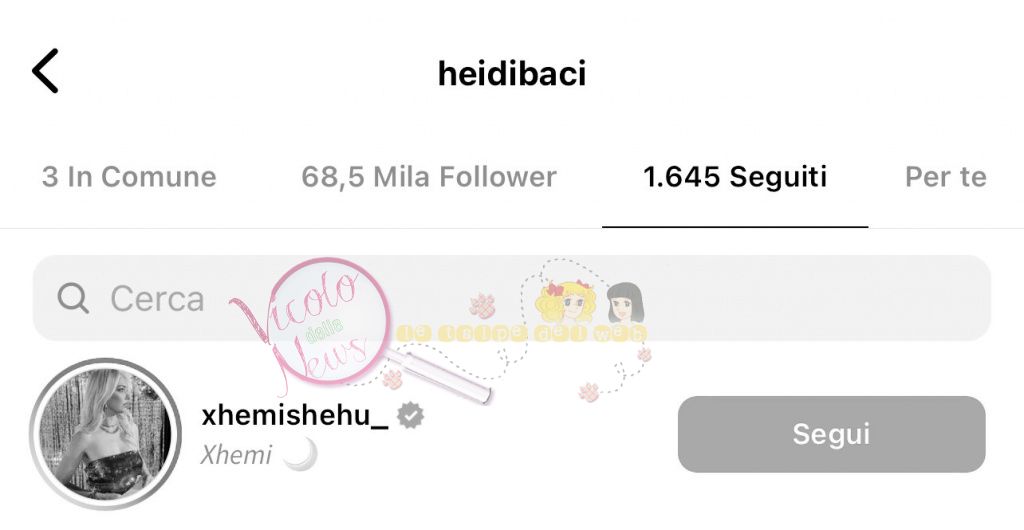Click the dark-haired cartoon girl icon

coord(626,302)
